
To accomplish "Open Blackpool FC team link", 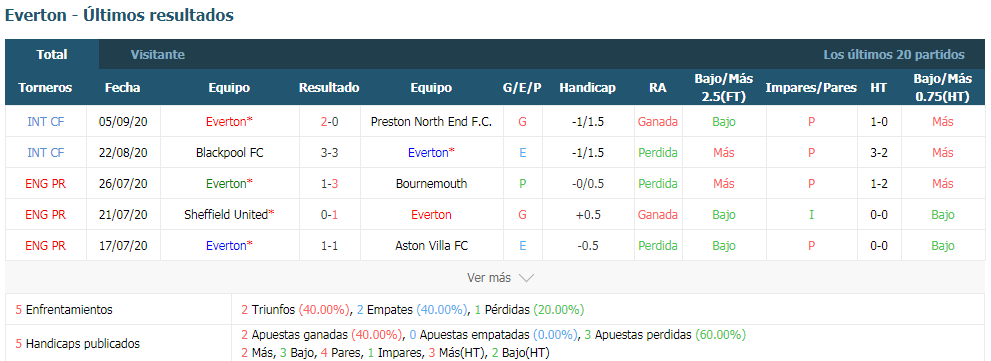I will coord(229,152).
